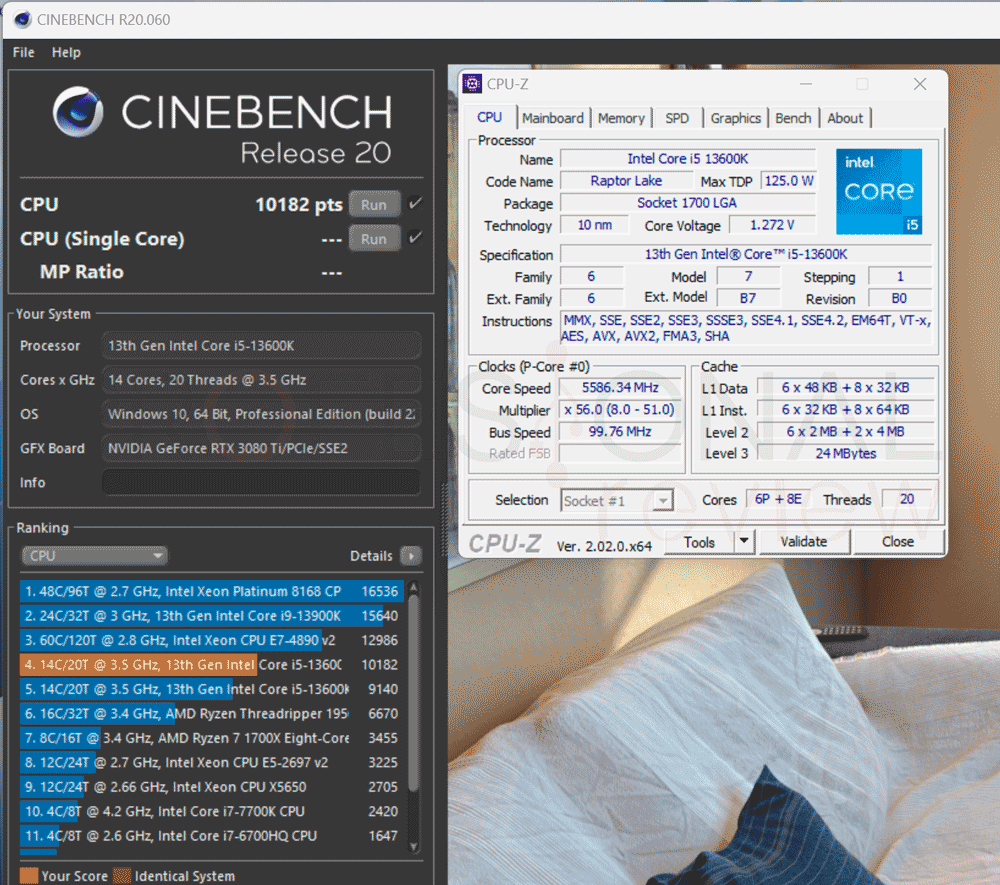Run the CPU multi-core benchmark
The width and height of the screenshot is (1000, 885).
pos(374,205)
